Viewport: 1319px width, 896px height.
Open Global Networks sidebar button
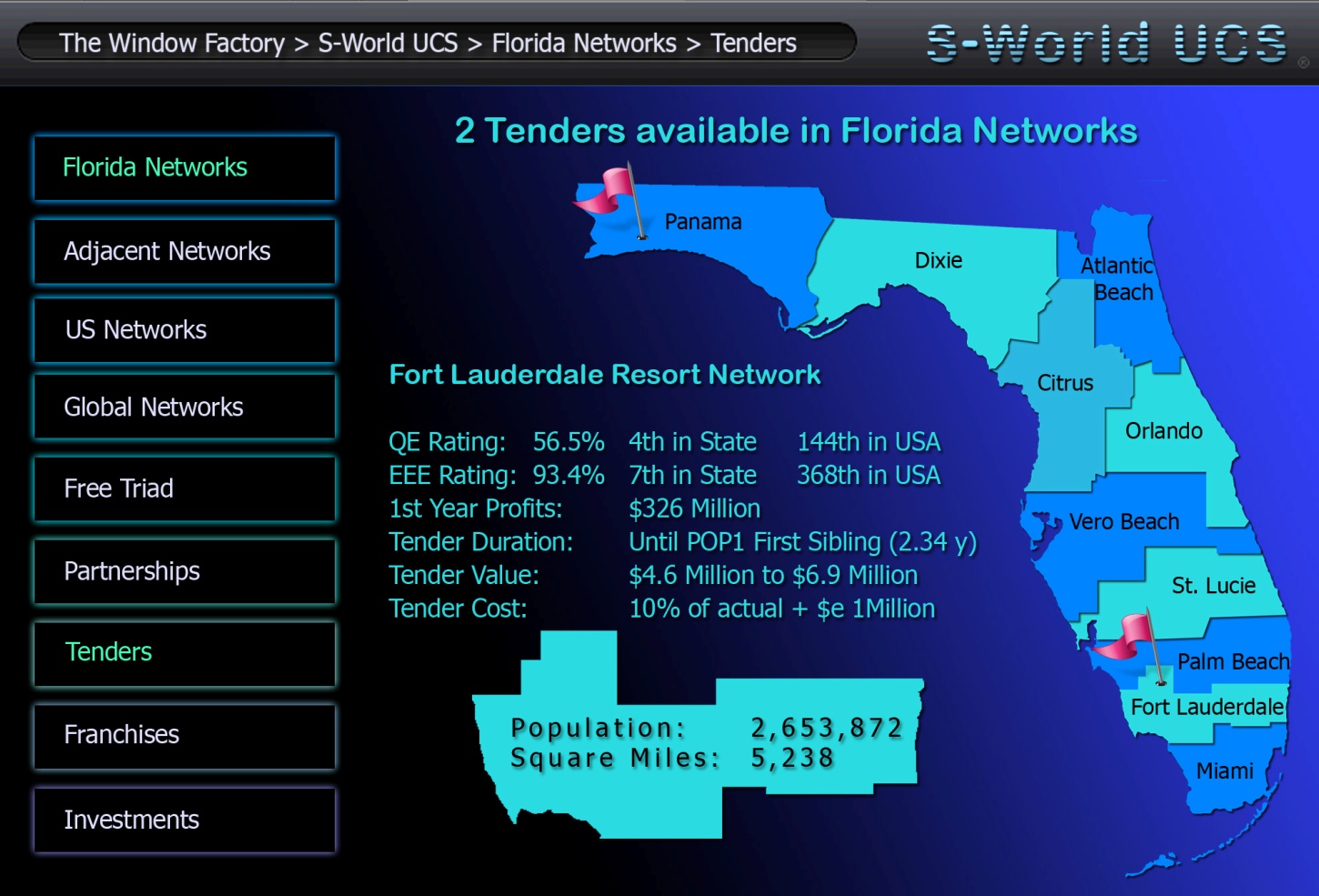pyautogui.click(x=185, y=407)
